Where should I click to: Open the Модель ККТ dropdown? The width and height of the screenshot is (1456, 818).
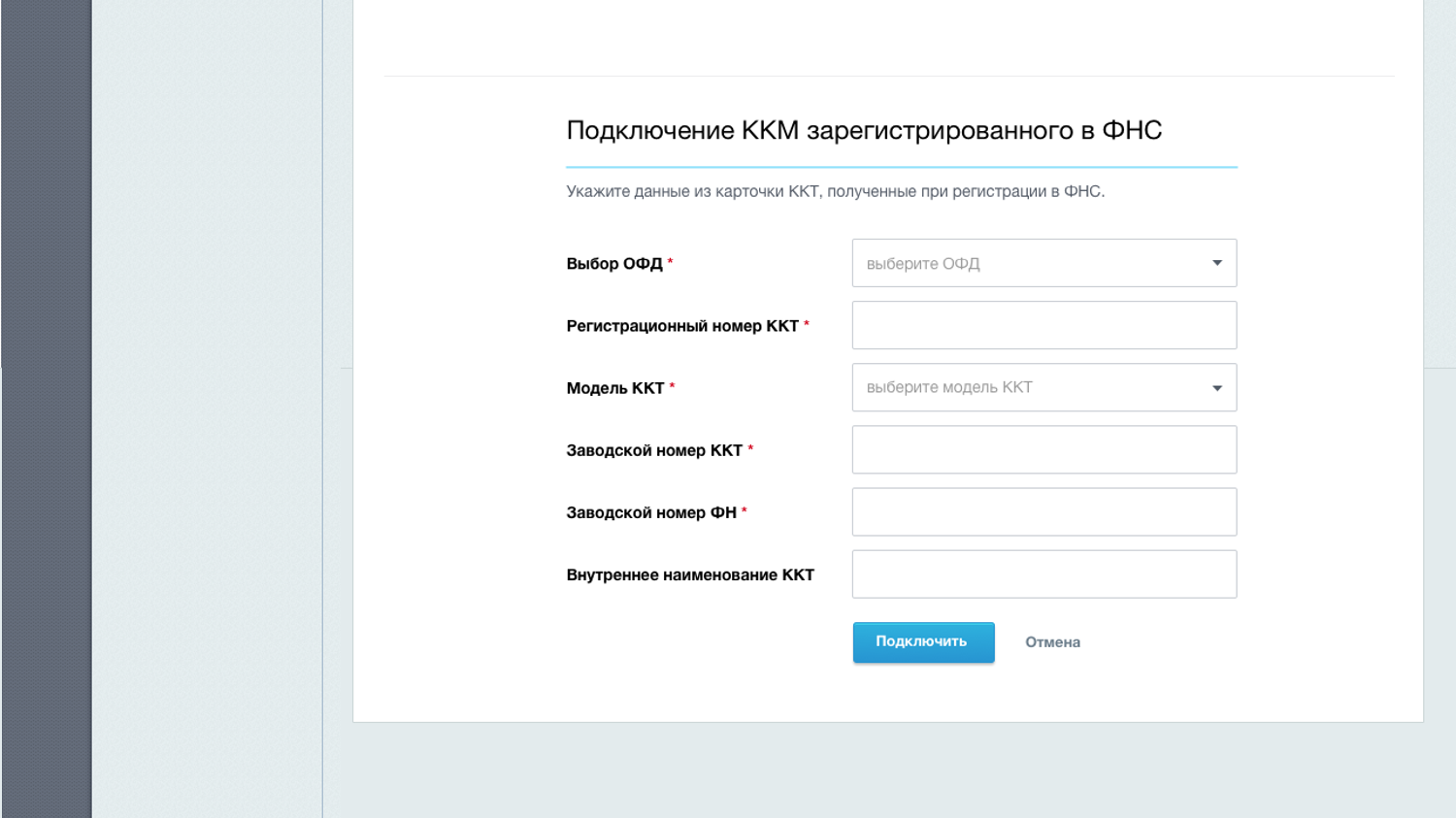(x=1044, y=387)
